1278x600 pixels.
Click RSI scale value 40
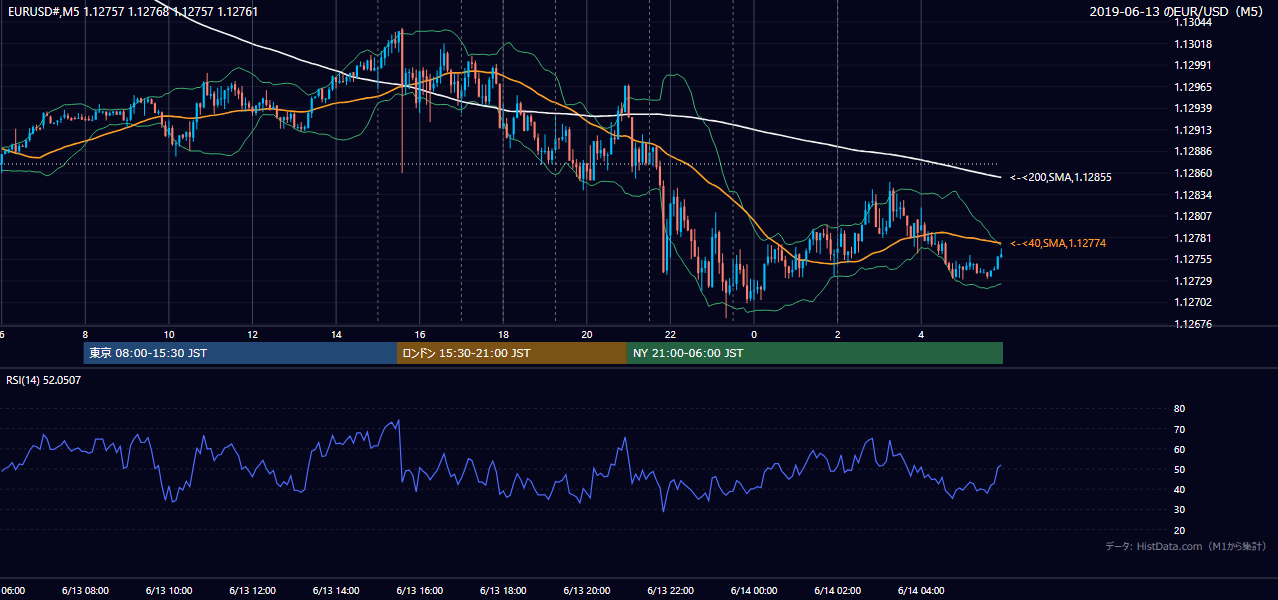1179,490
